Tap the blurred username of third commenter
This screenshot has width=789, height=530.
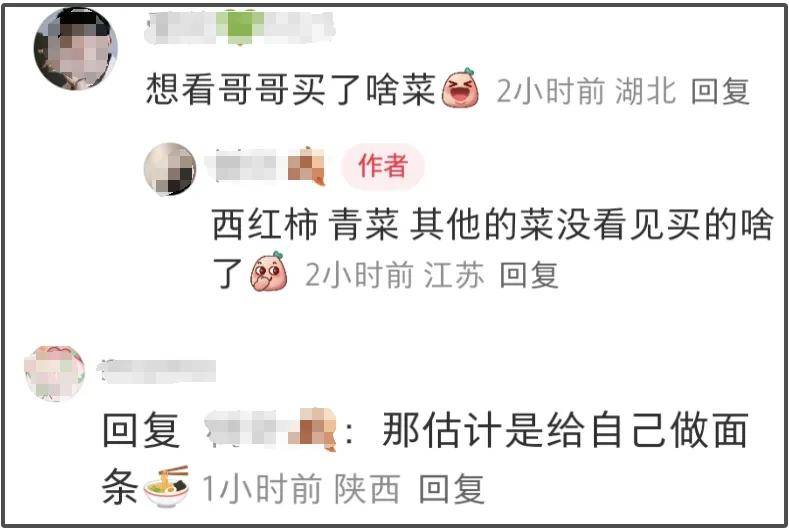157,371
